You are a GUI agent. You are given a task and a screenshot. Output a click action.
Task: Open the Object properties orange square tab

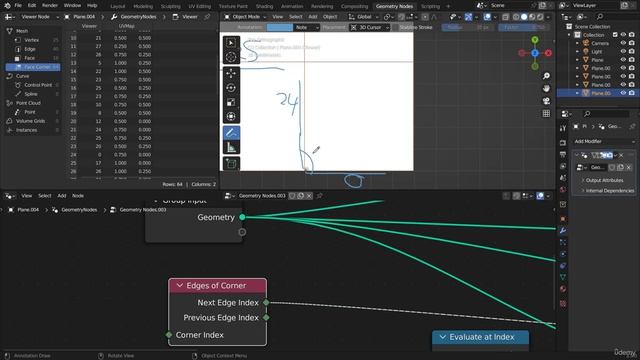tap(563, 219)
